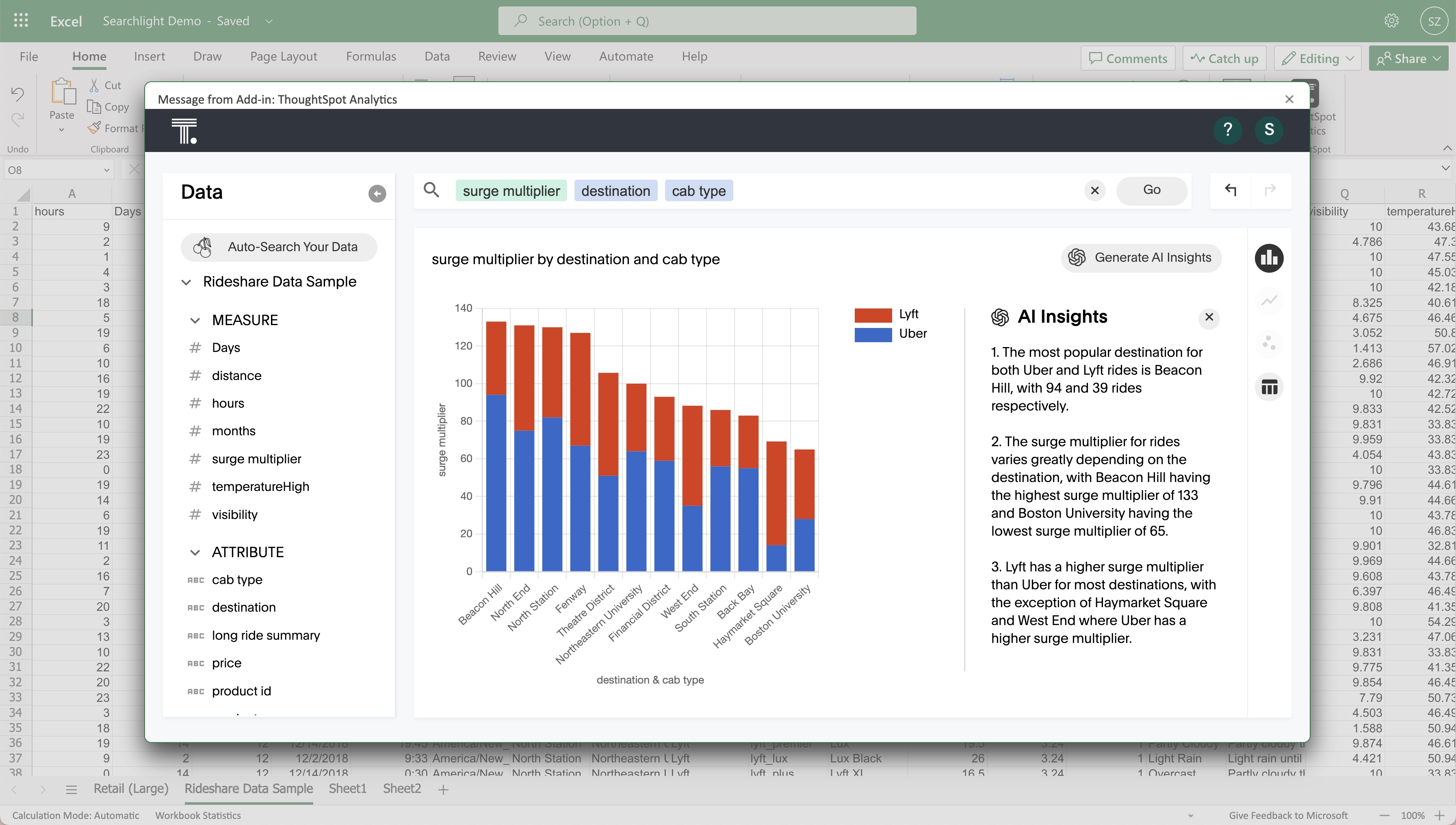The width and height of the screenshot is (1456, 825).
Task: Click Copy in the Clipboard group
Action: coord(108,106)
